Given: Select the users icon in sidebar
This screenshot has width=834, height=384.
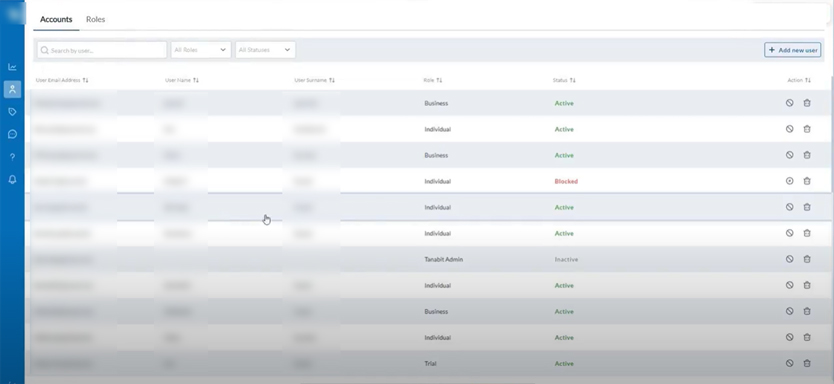Looking at the screenshot, I should coord(12,89).
